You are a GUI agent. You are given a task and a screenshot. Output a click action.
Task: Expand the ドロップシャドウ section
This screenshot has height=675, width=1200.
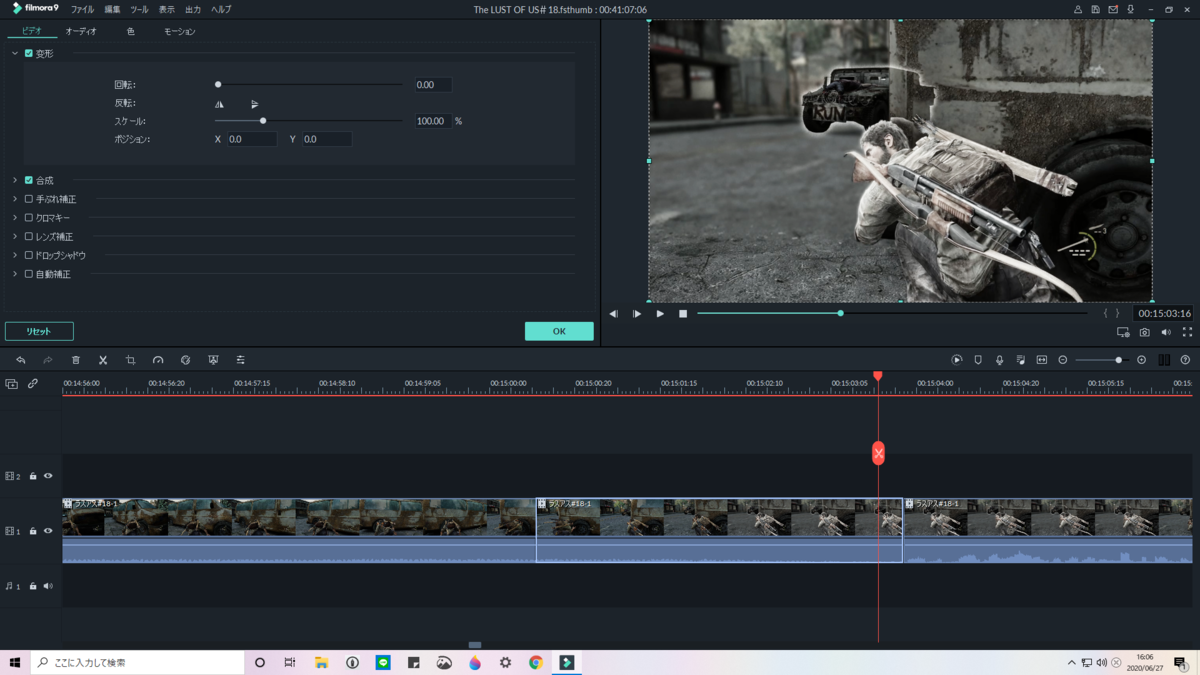tap(15, 255)
